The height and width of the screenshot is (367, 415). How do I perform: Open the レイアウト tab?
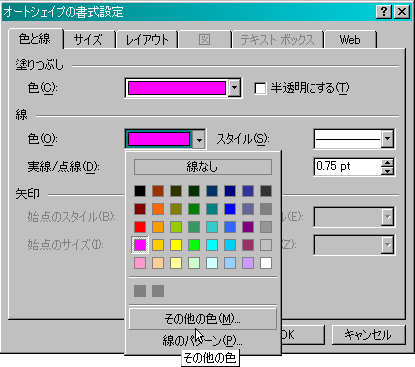tap(147, 40)
